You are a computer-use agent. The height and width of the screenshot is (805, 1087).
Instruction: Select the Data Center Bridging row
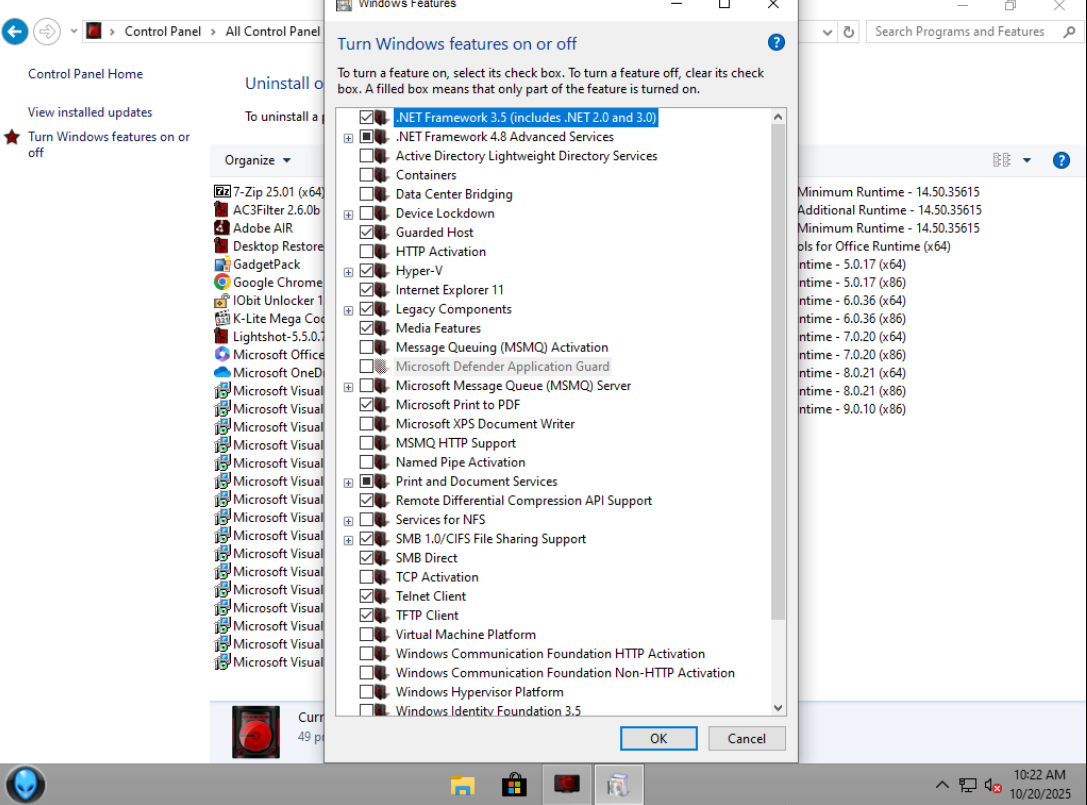pos(454,194)
